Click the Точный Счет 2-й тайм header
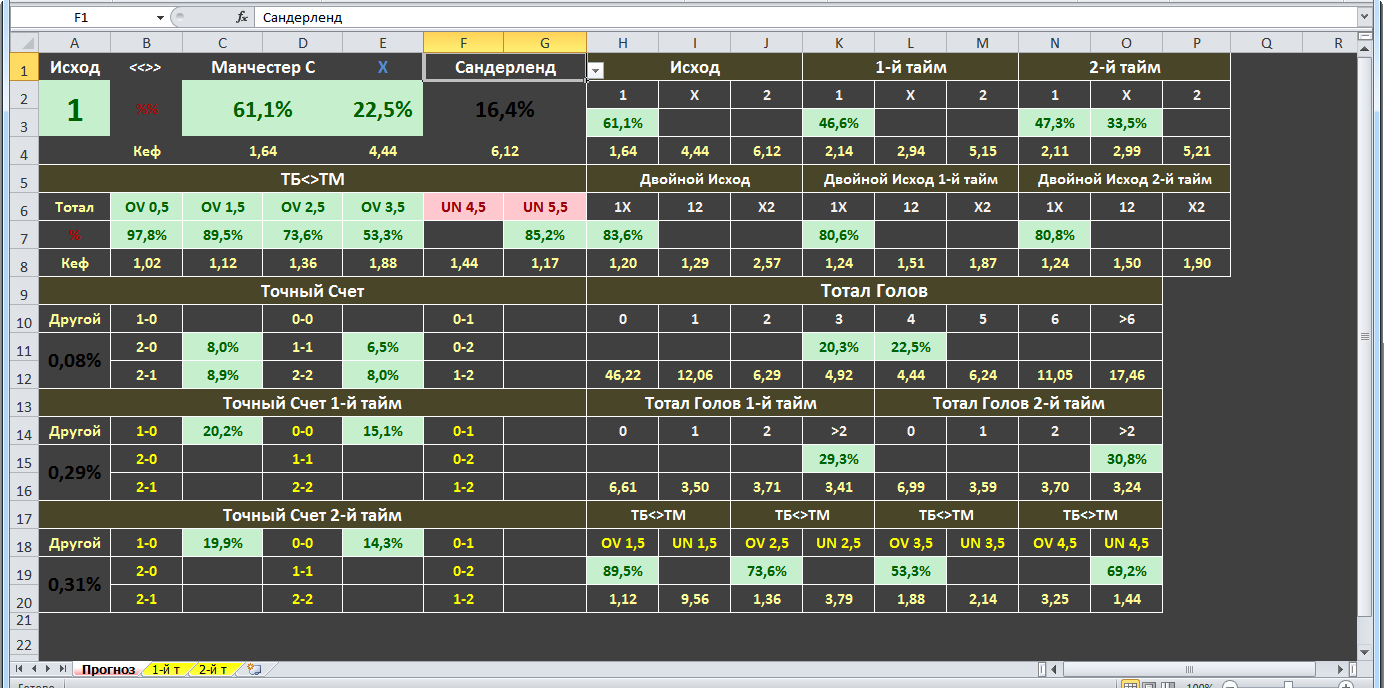This screenshot has height=688, width=1384. pos(312,515)
